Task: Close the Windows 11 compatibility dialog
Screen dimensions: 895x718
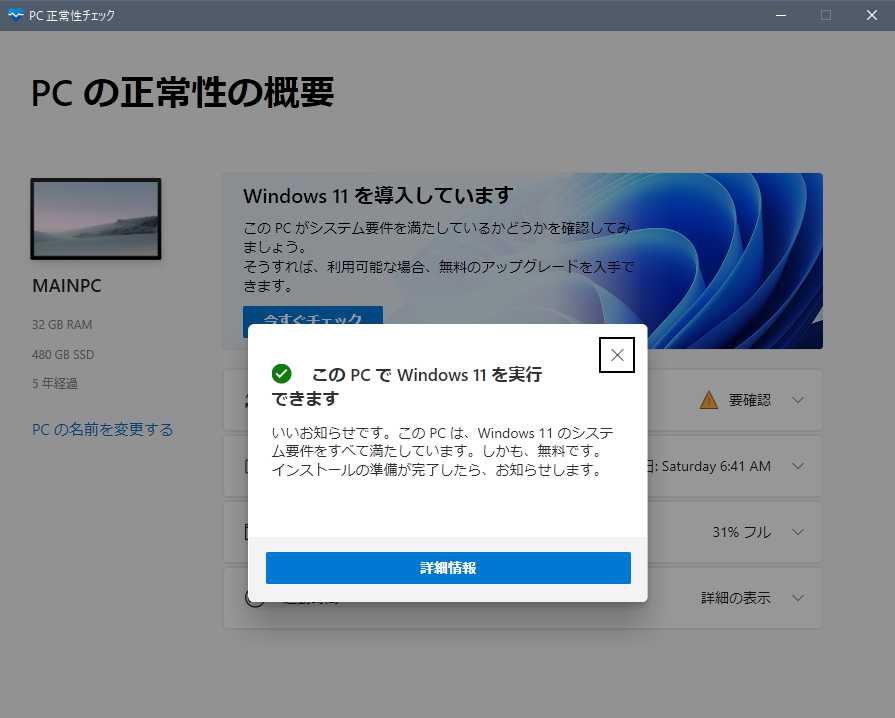Action: (616, 355)
